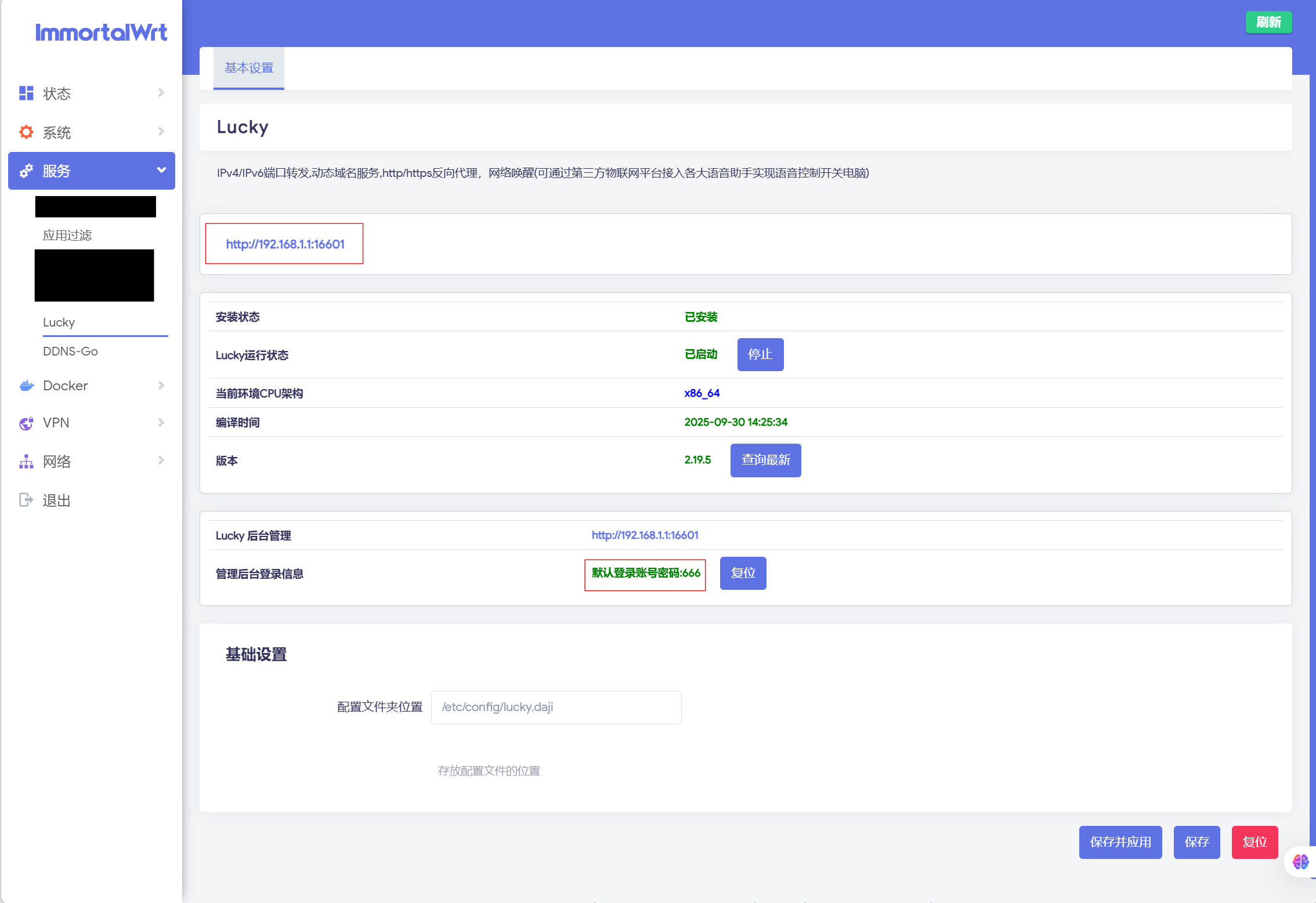1316x903 pixels.
Task: Open the 网络 sidebar menu
Action: (x=92, y=461)
